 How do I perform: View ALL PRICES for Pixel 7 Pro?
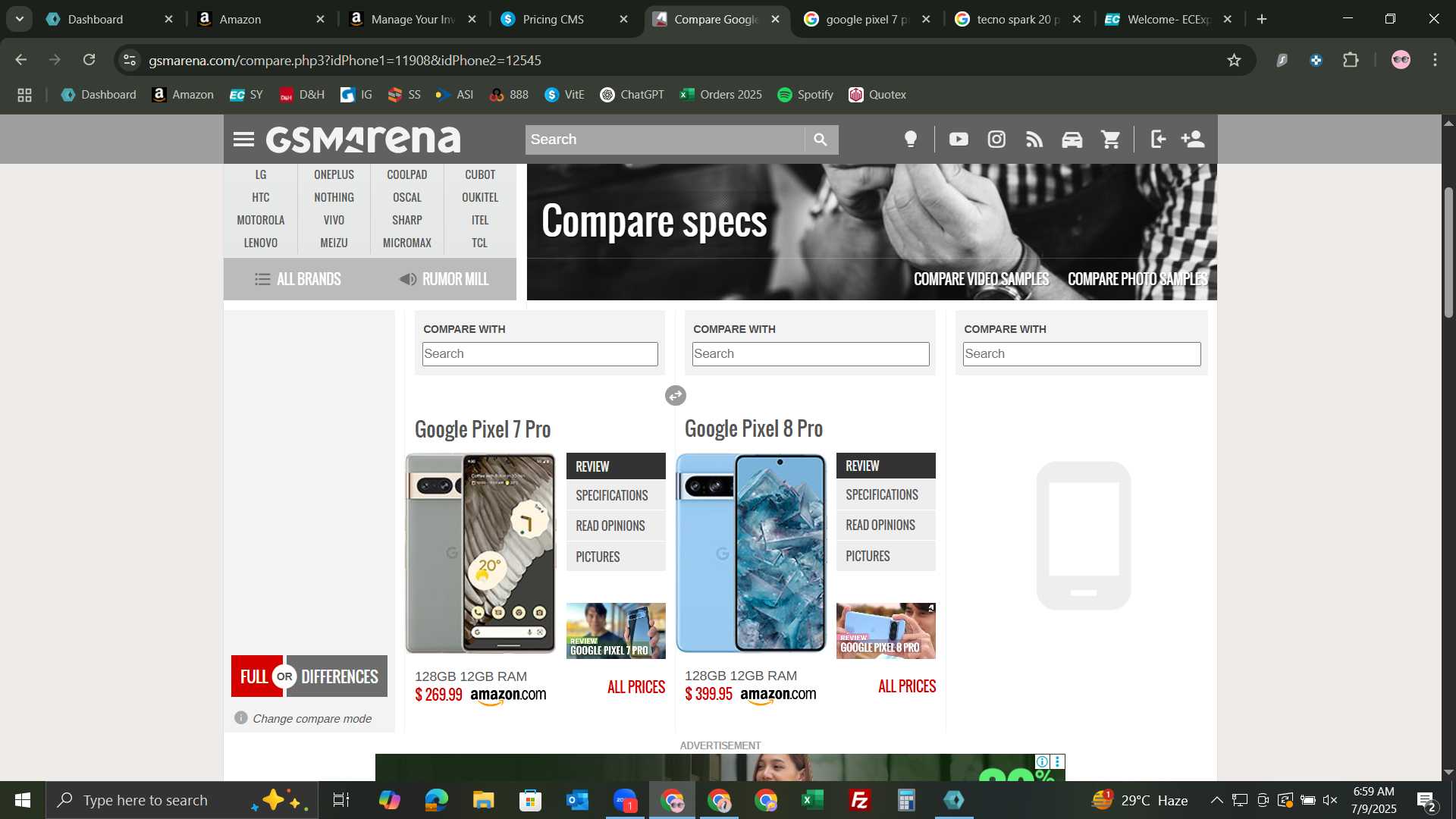coord(636,687)
